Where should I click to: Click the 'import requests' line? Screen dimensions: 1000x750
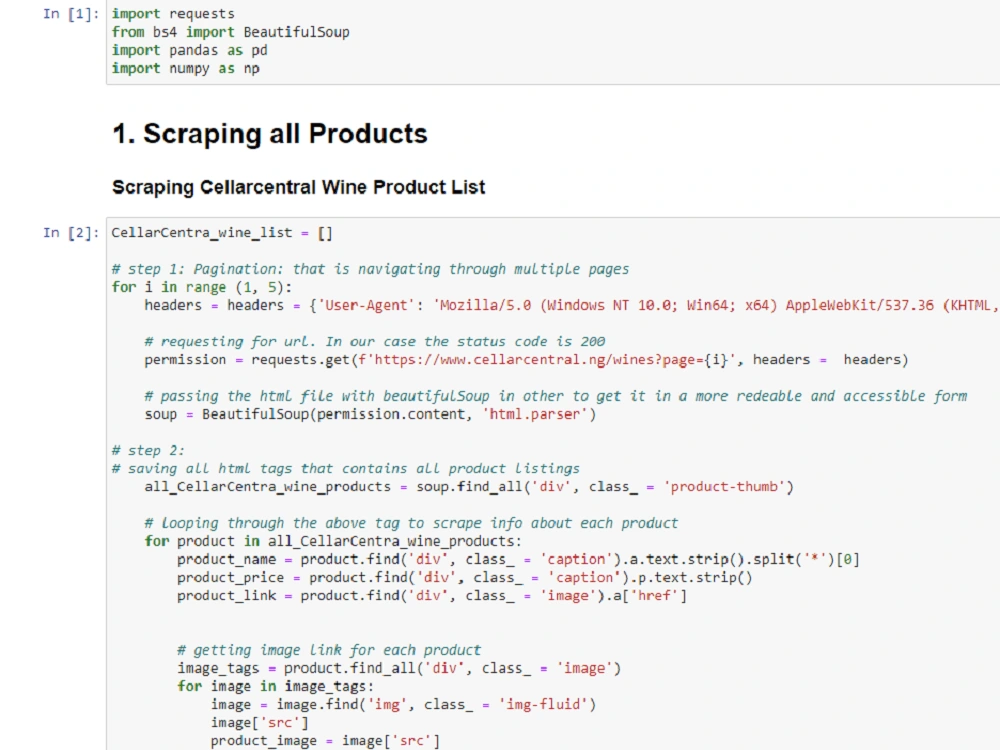173,13
